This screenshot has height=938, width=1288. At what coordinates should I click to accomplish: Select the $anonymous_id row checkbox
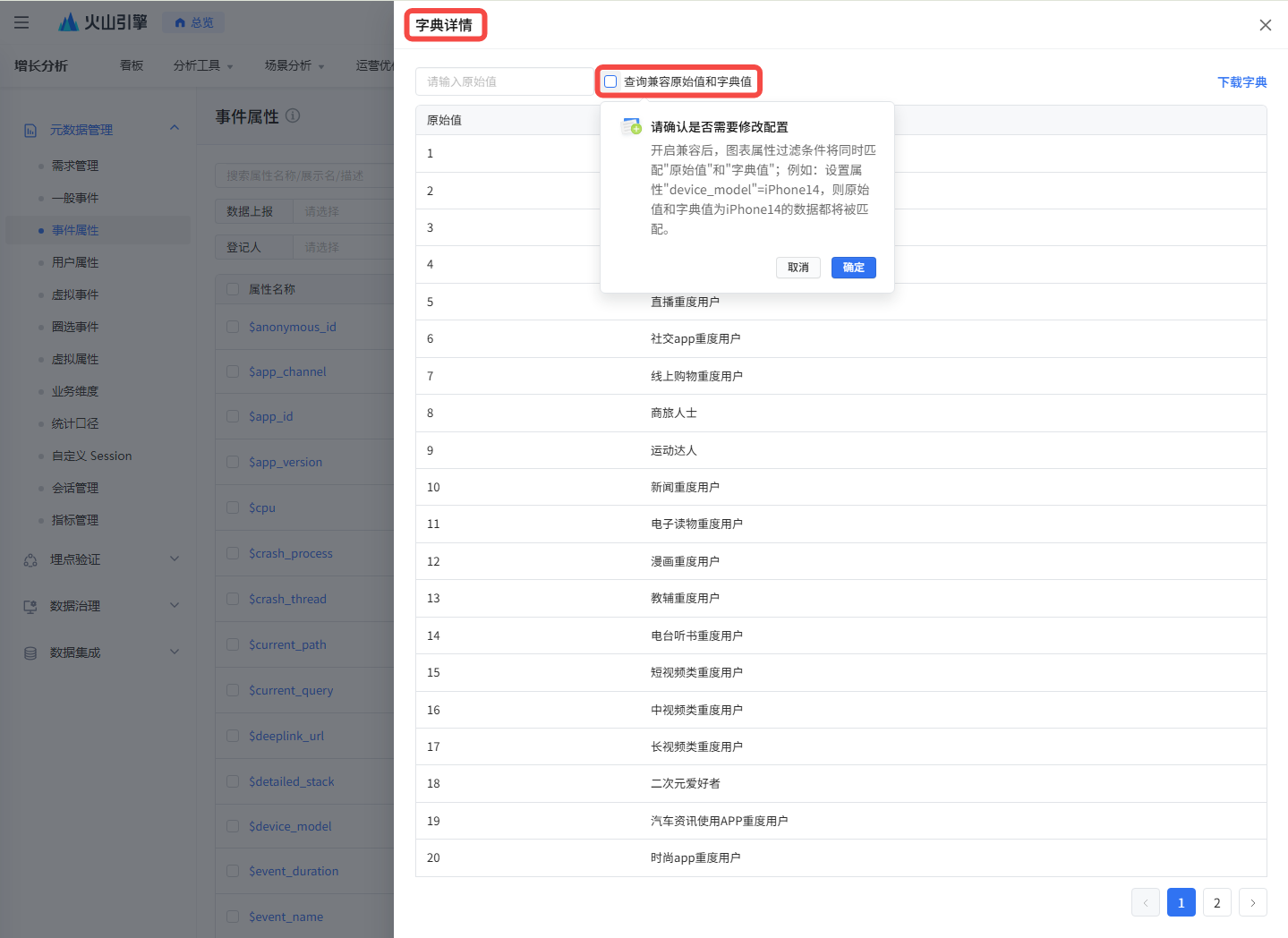[x=233, y=327]
